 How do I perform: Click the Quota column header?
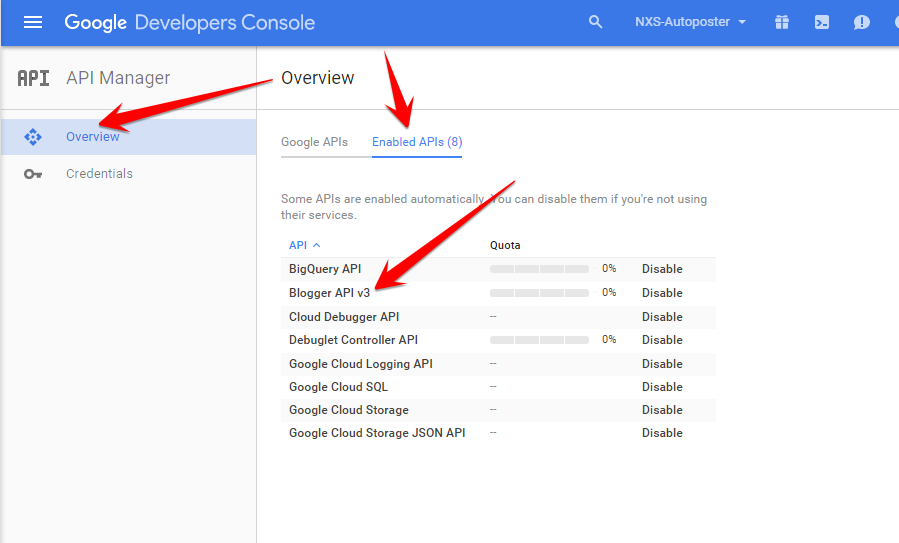coord(505,245)
